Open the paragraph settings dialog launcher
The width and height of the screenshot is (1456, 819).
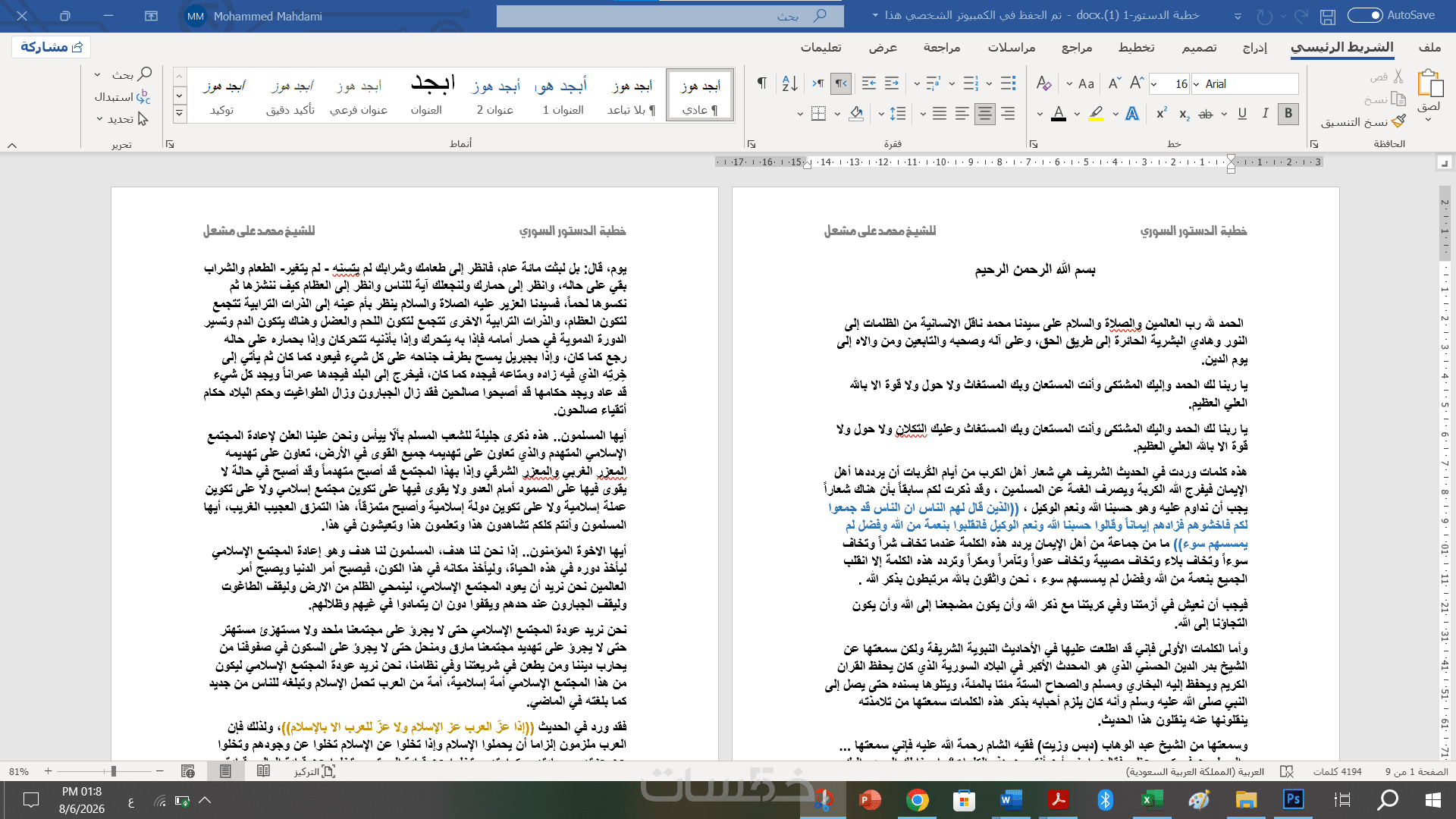point(752,143)
